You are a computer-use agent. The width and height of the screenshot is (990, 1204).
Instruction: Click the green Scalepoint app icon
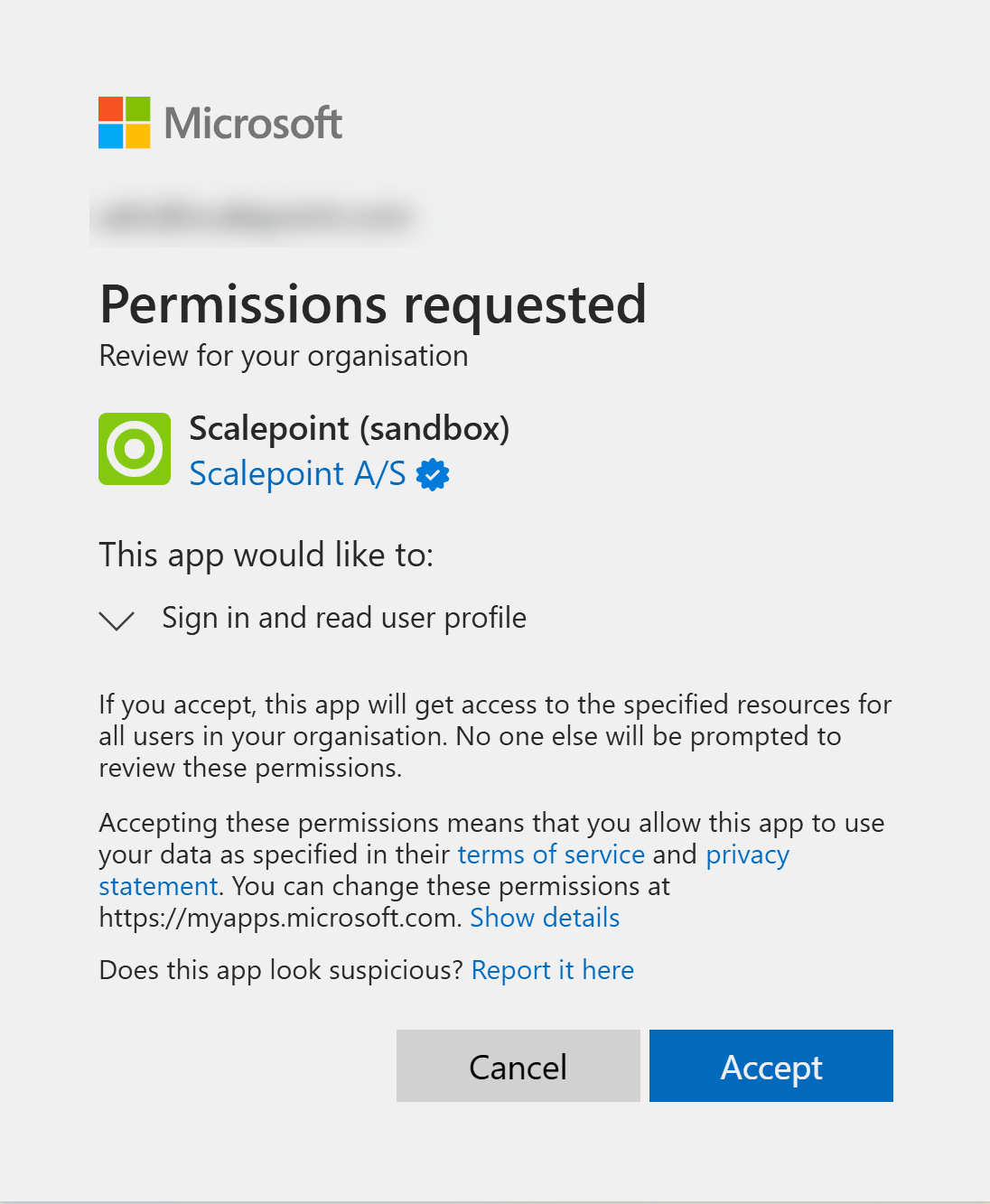135,449
